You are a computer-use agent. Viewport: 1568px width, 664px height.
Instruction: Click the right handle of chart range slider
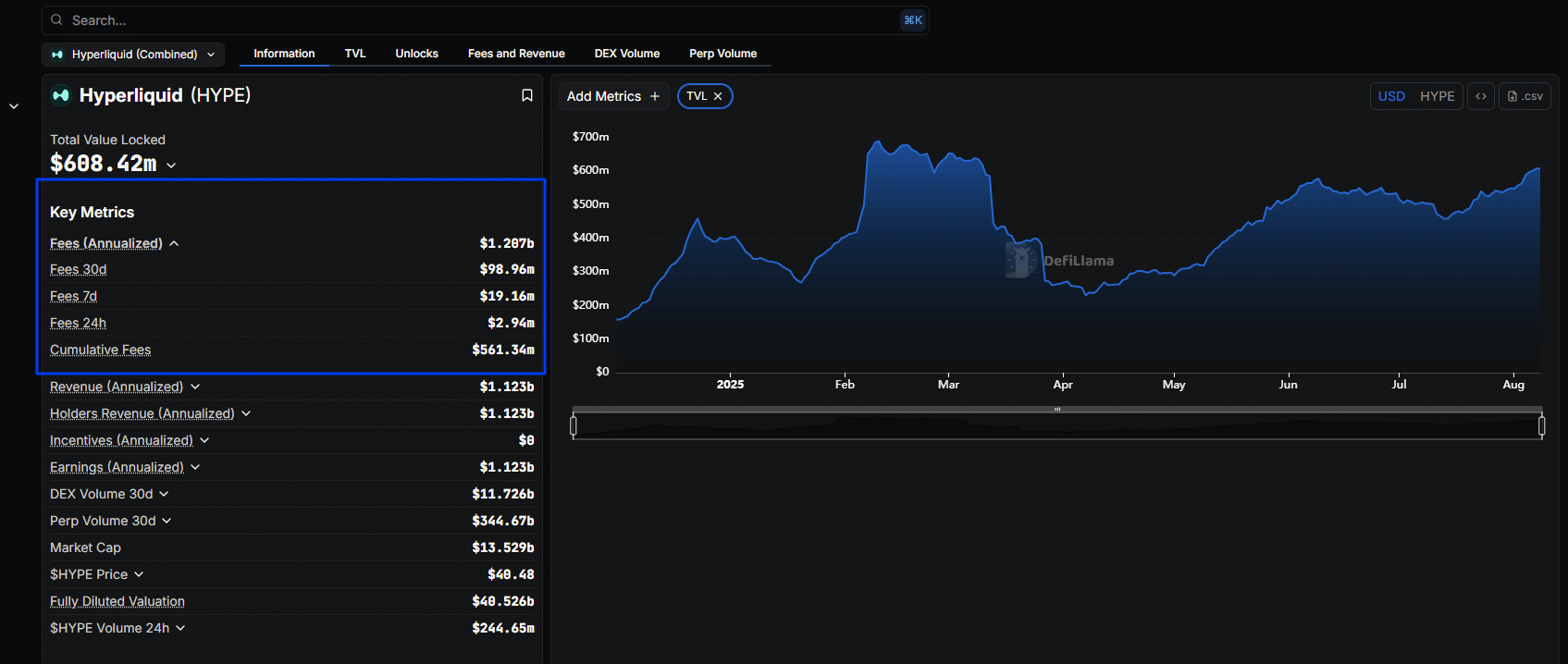[x=1541, y=425]
